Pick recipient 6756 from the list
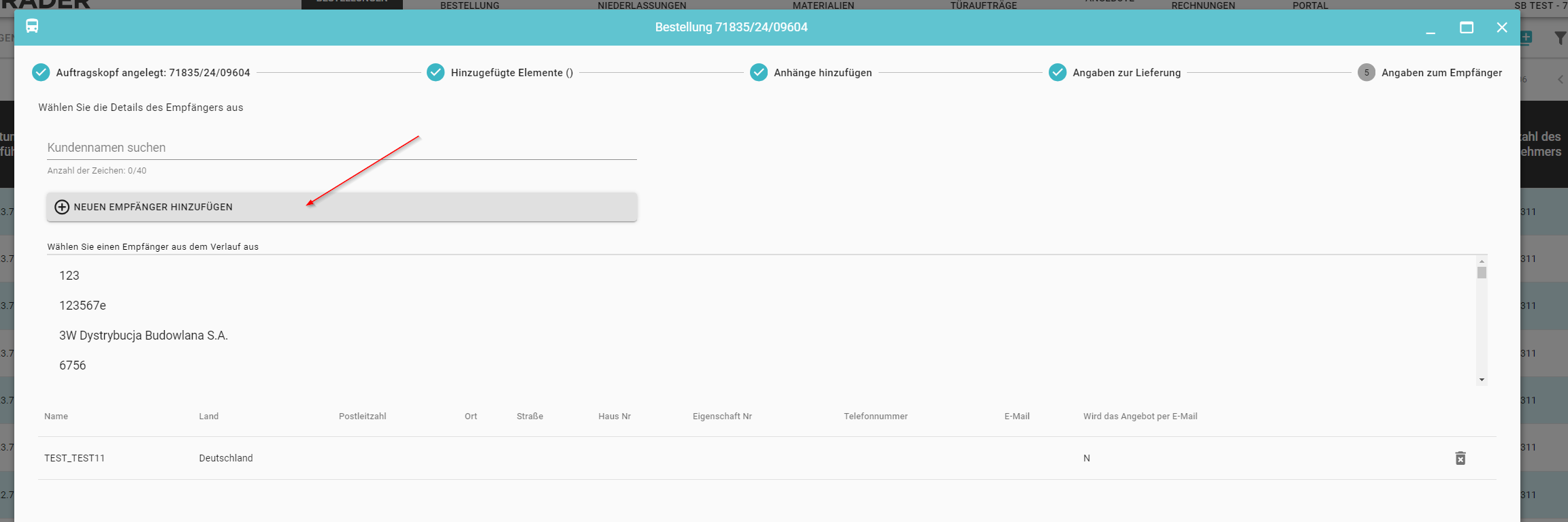Screen dimensions: 1568x522 [x=73, y=365]
